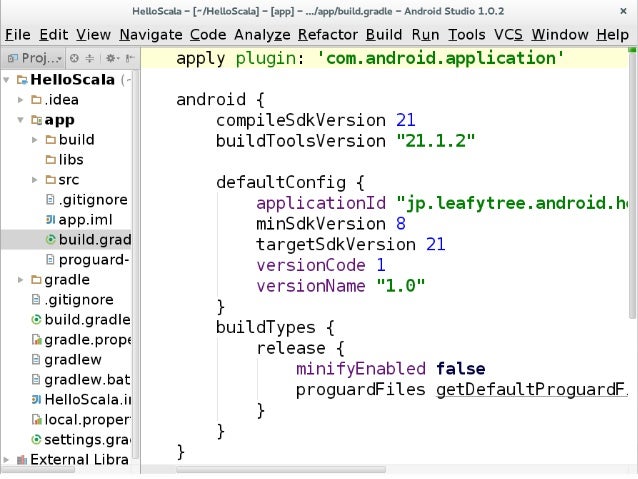Hide the Project panel with the hide icon
This screenshot has width=638, height=479.
tap(129, 59)
